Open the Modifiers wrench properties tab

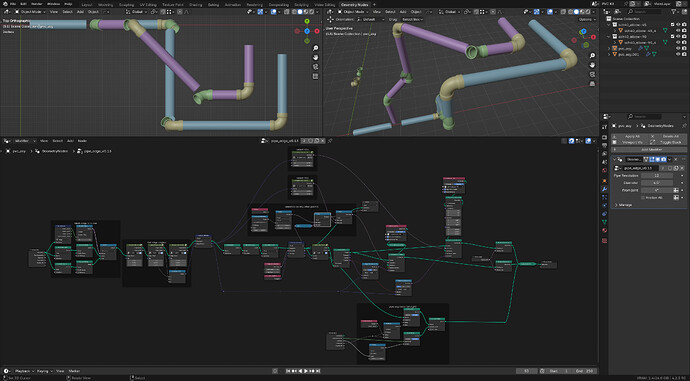click(605, 189)
